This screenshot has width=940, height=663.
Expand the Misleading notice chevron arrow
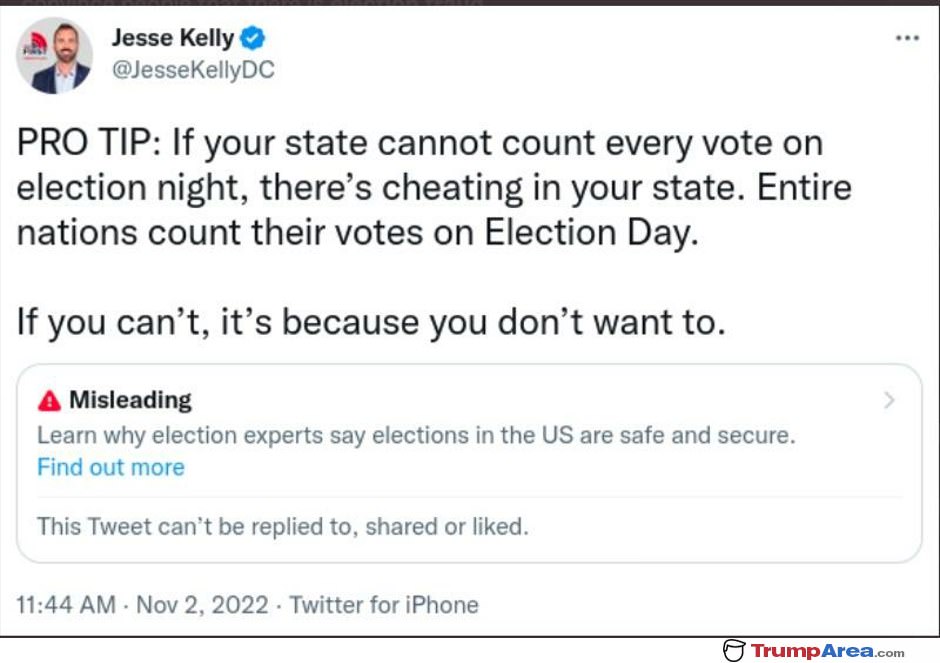coord(889,400)
